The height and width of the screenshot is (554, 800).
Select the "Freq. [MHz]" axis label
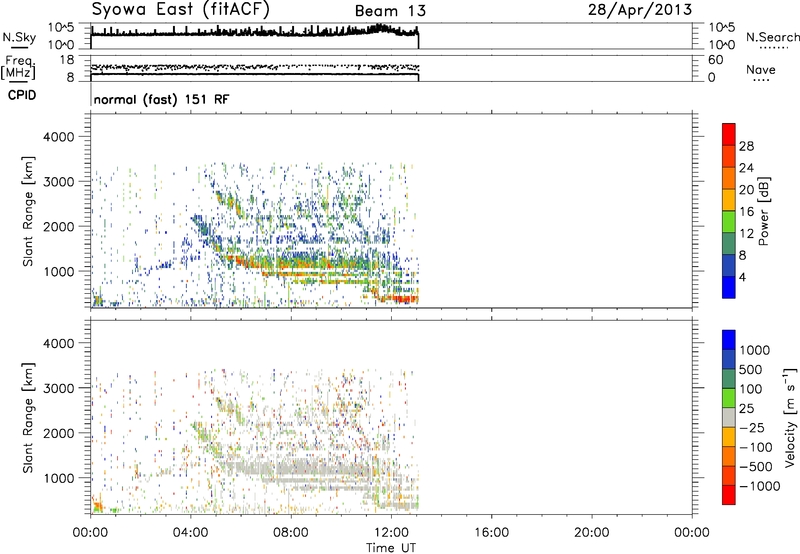point(18,67)
